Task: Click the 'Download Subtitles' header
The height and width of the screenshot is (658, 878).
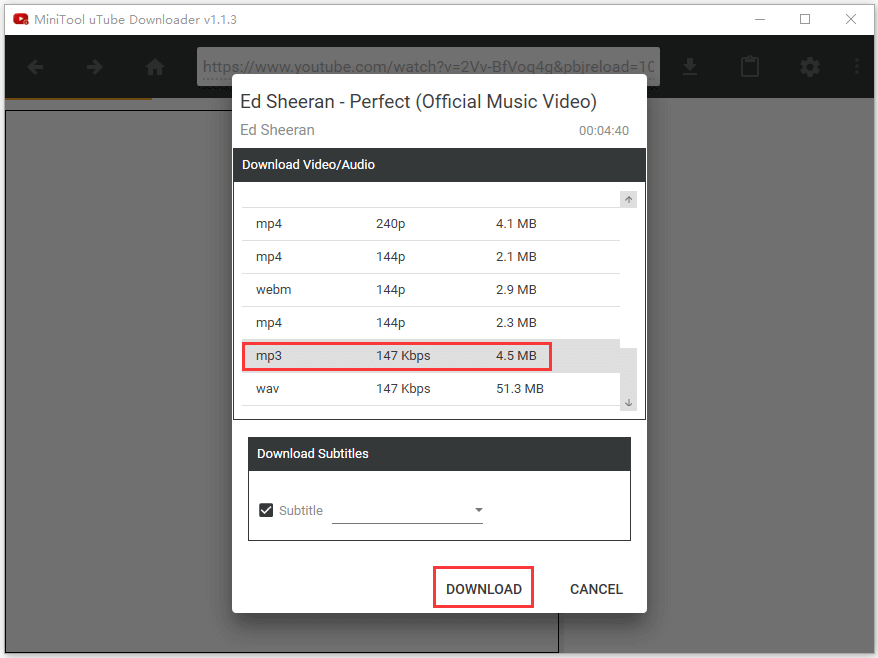Action: point(440,454)
